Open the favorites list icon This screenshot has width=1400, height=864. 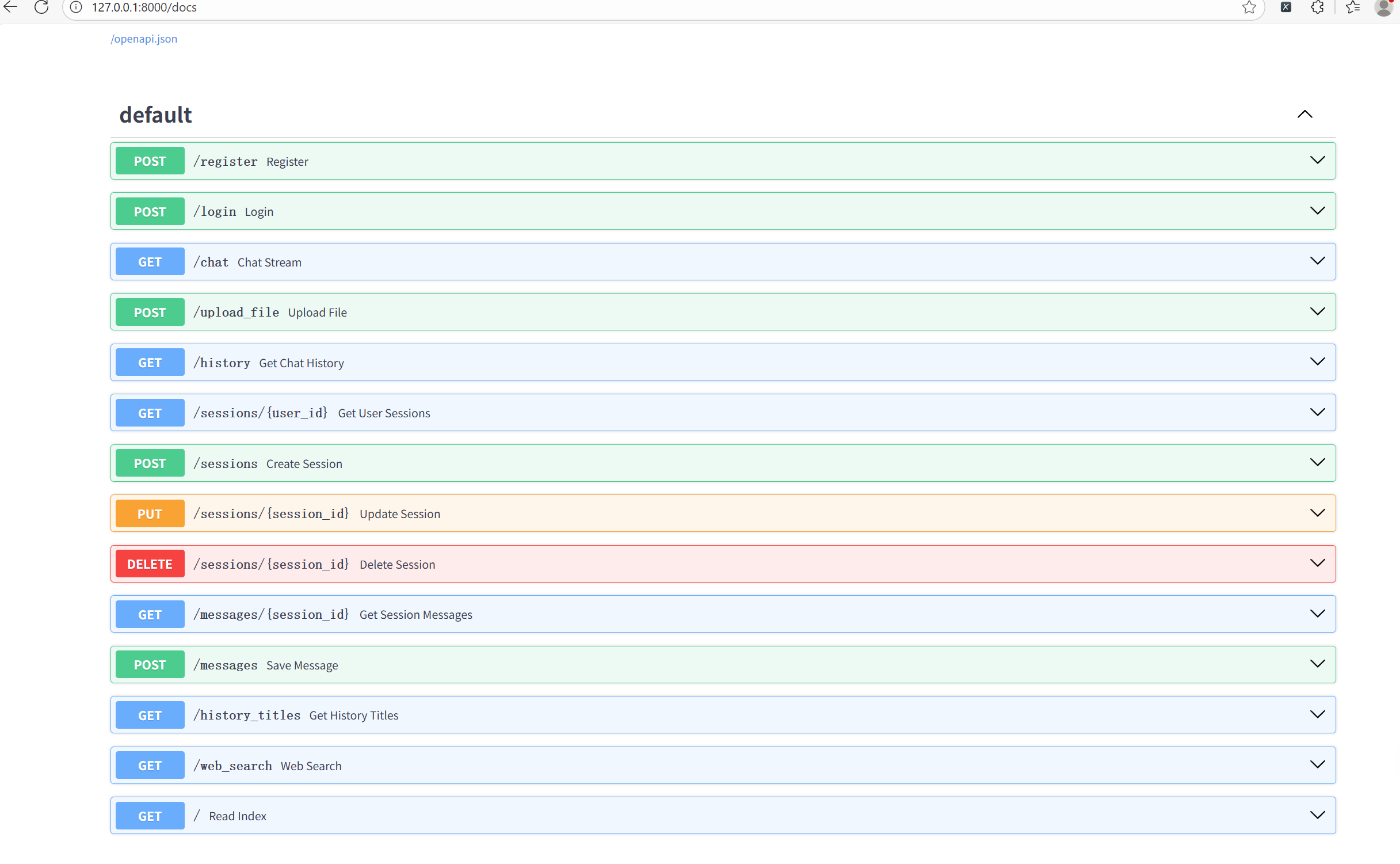point(1353,7)
